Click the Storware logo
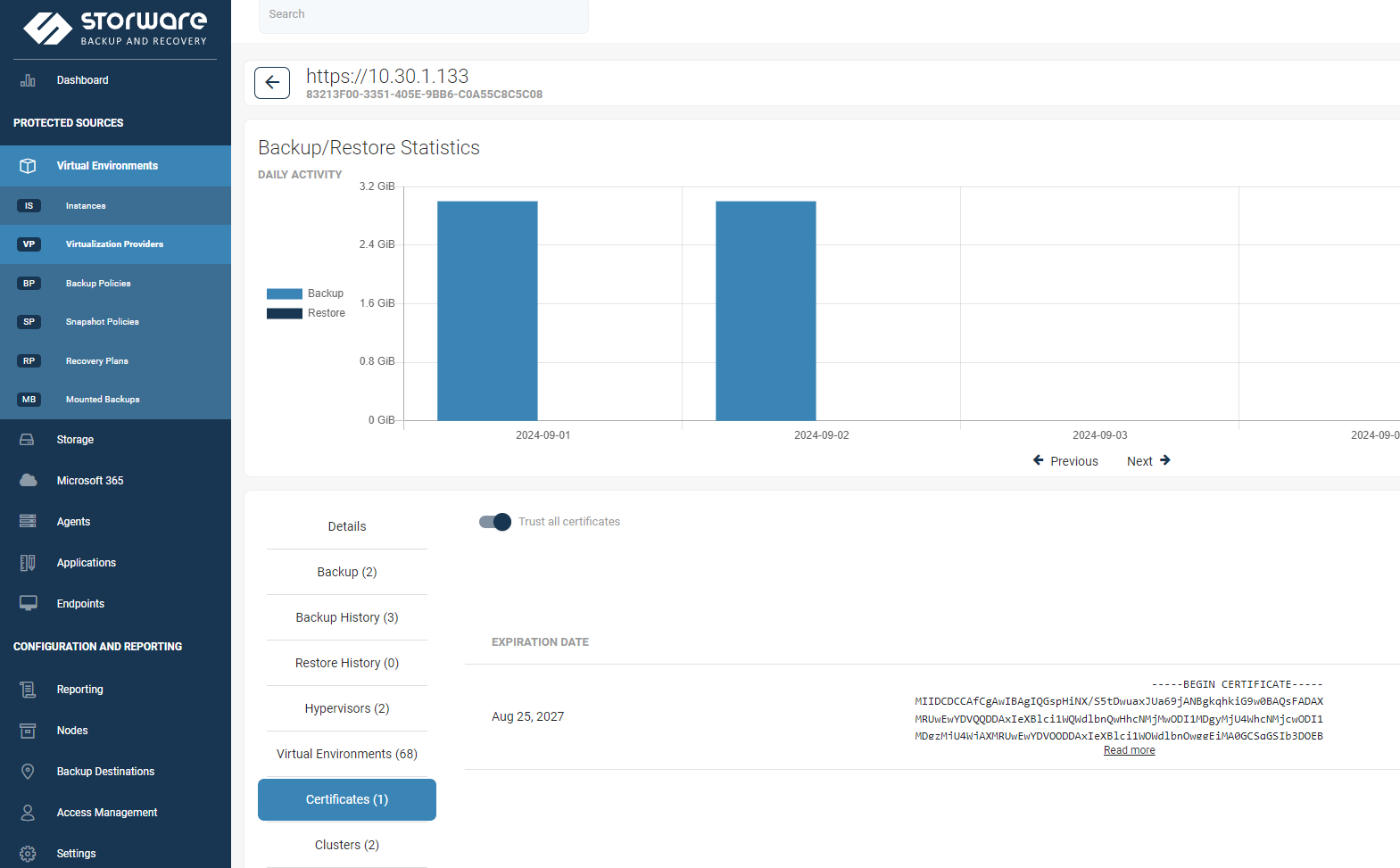Image resolution: width=1400 pixels, height=868 pixels. pyautogui.click(x=115, y=28)
